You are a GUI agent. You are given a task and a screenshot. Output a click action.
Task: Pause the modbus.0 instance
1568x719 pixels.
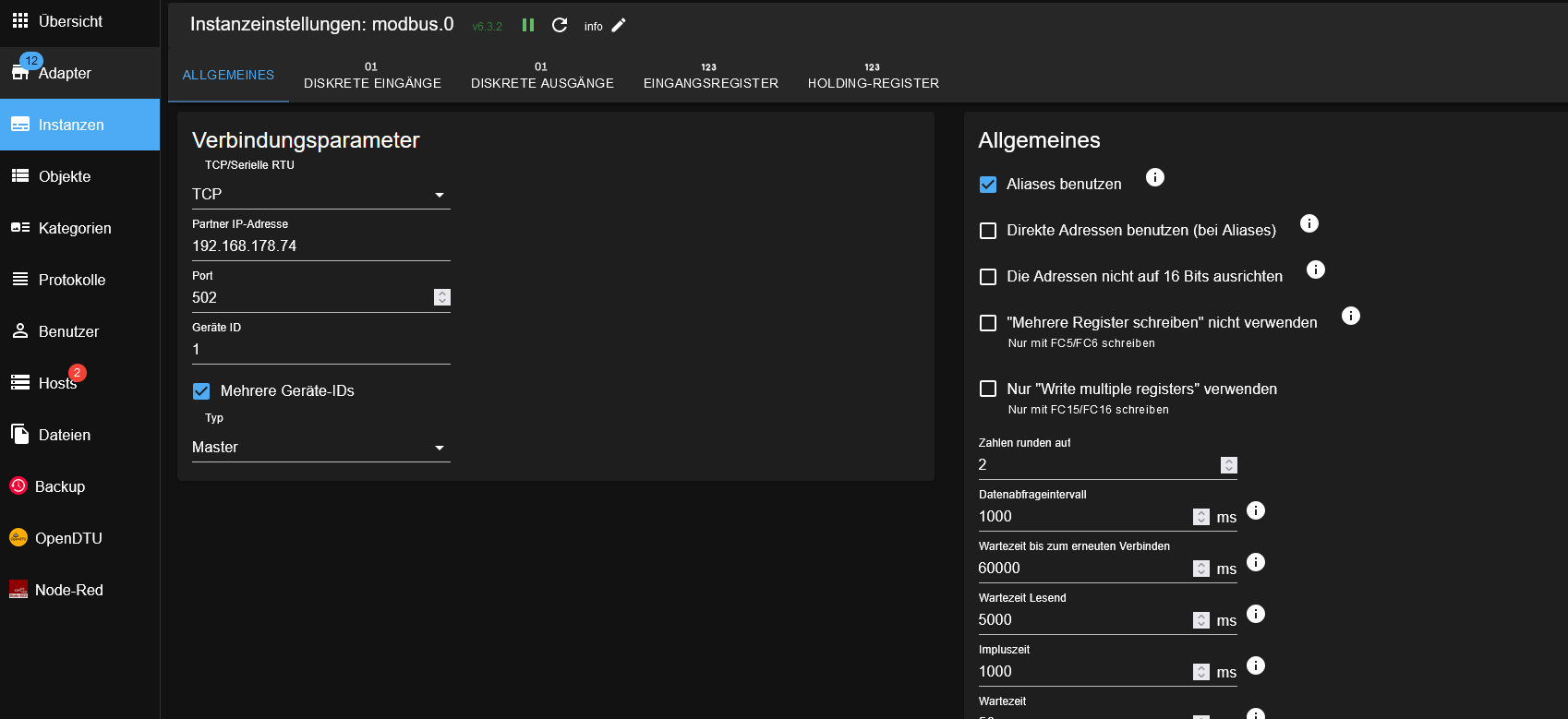click(x=528, y=25)
